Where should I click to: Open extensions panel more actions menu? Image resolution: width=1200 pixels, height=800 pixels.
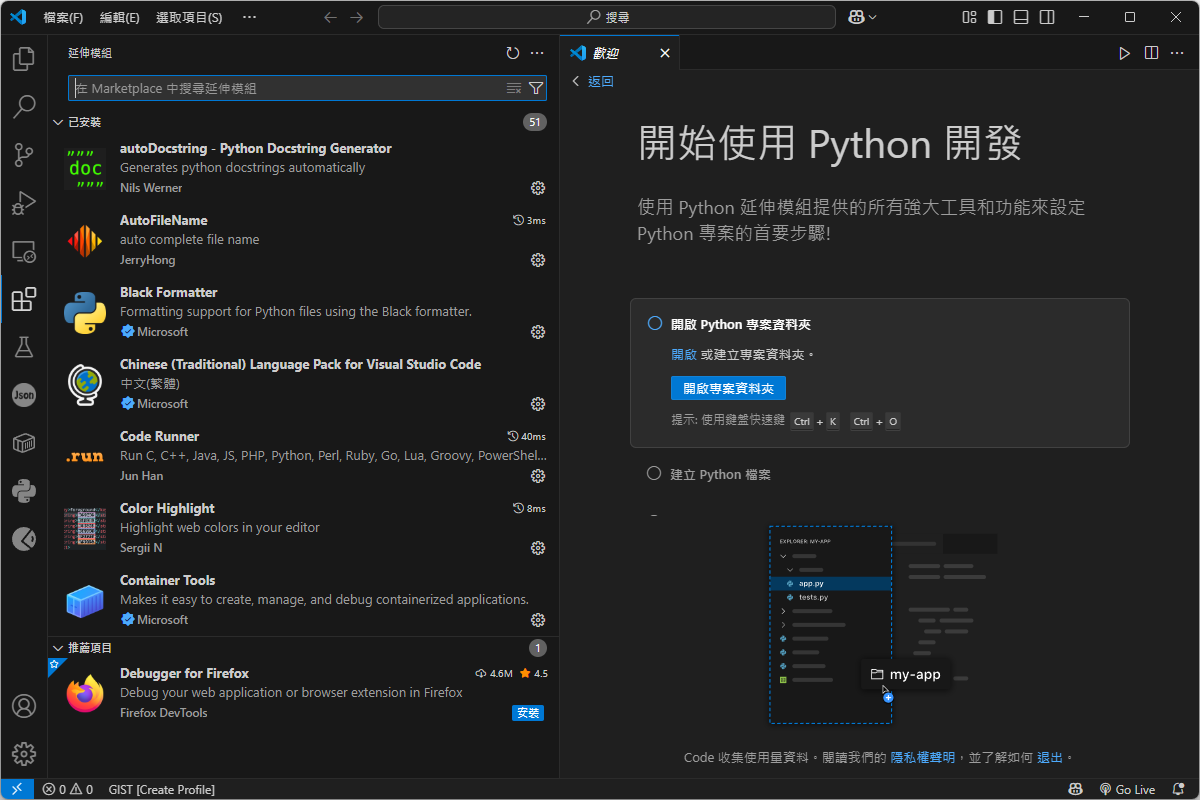click(x=537, y=53)
